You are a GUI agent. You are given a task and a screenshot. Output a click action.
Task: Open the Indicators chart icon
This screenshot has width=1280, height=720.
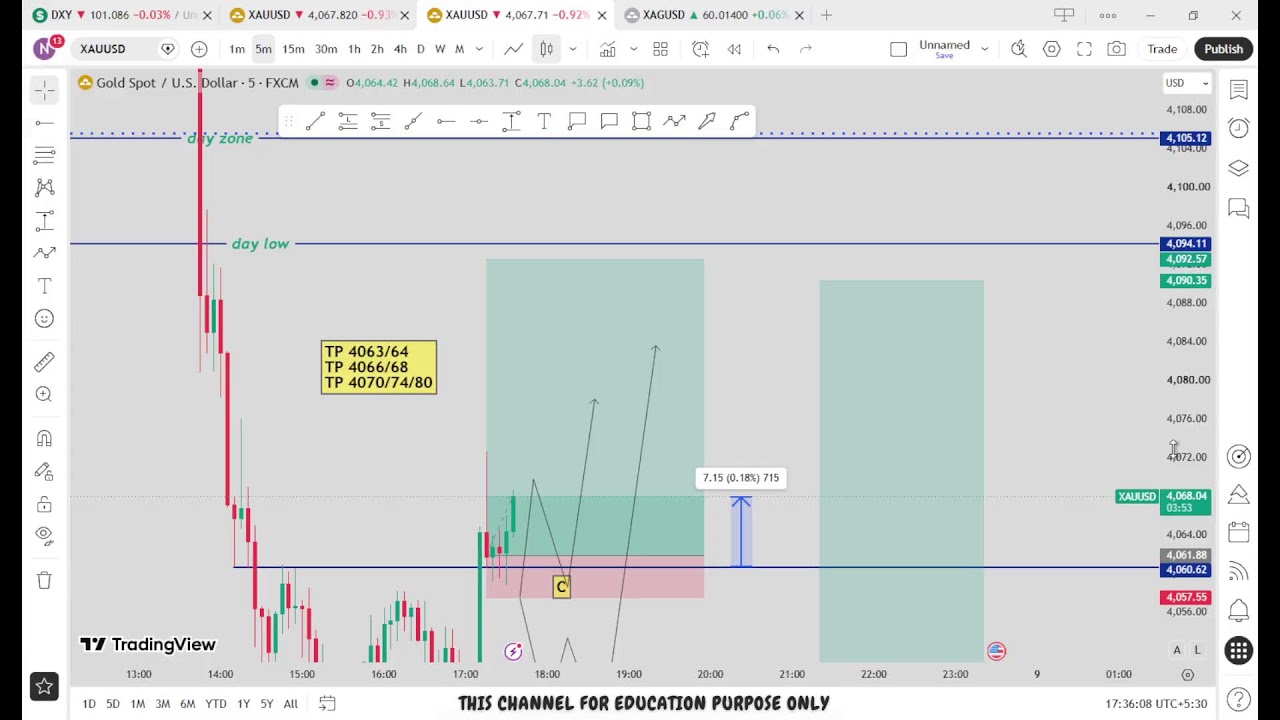coord(607,49)
